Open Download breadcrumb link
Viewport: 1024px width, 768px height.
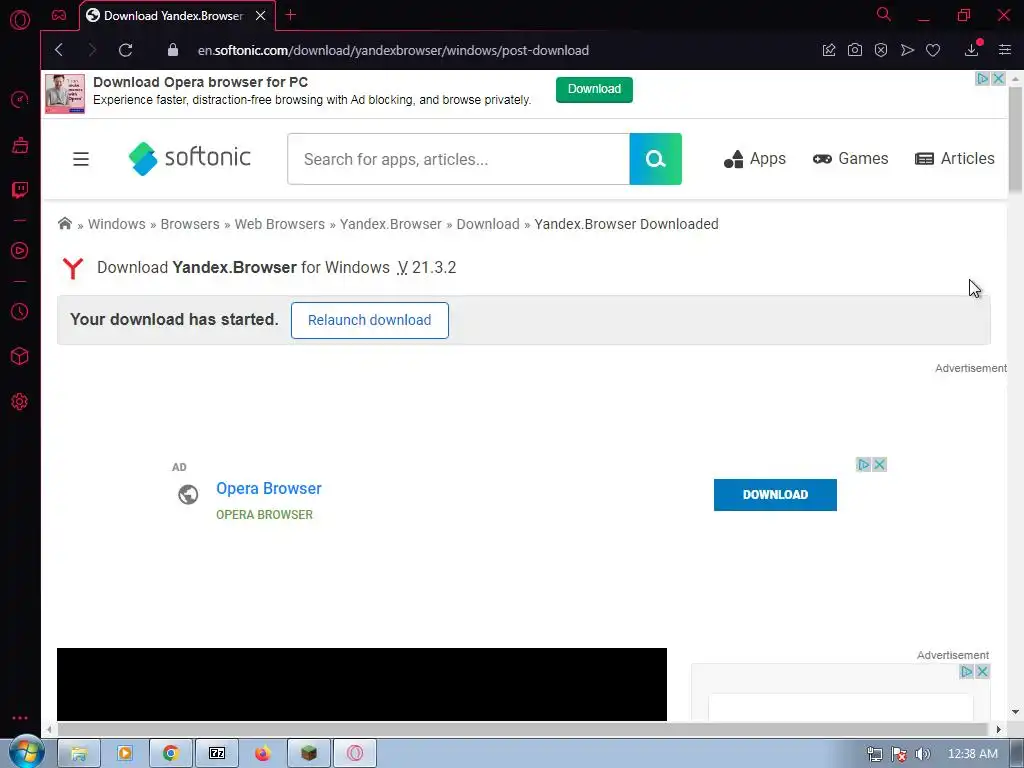tap(488, 224)
